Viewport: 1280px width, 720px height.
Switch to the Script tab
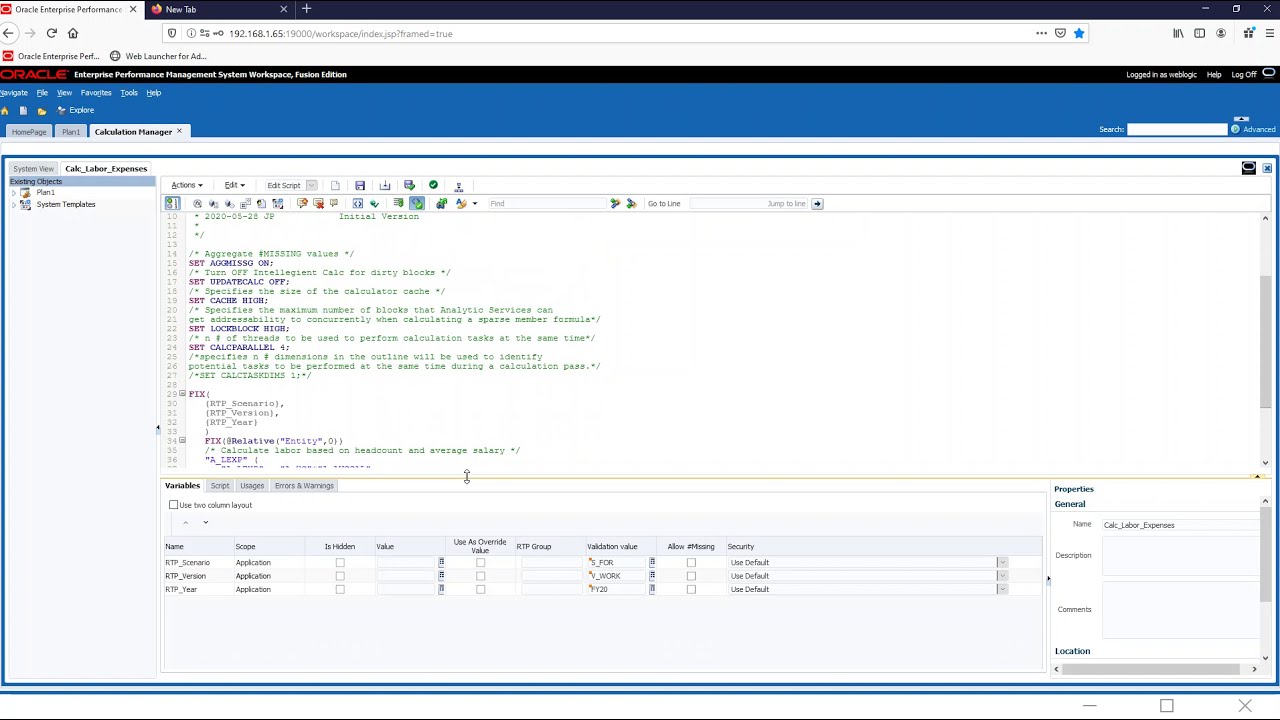220,486
